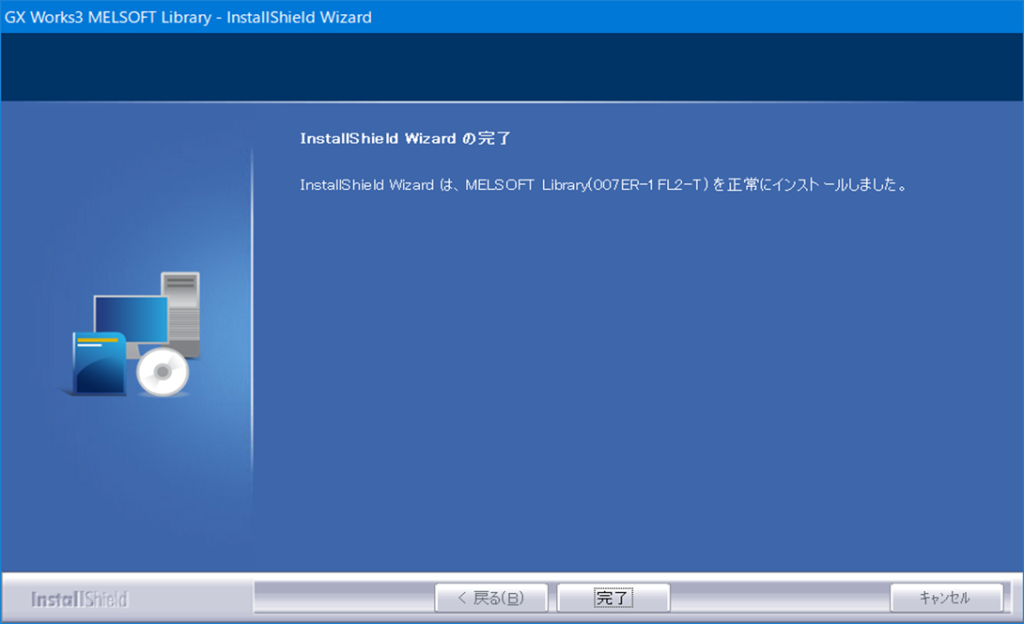
Task: Click the 完了 finish button
Action: pyautogui.click(x=613, y=597)
